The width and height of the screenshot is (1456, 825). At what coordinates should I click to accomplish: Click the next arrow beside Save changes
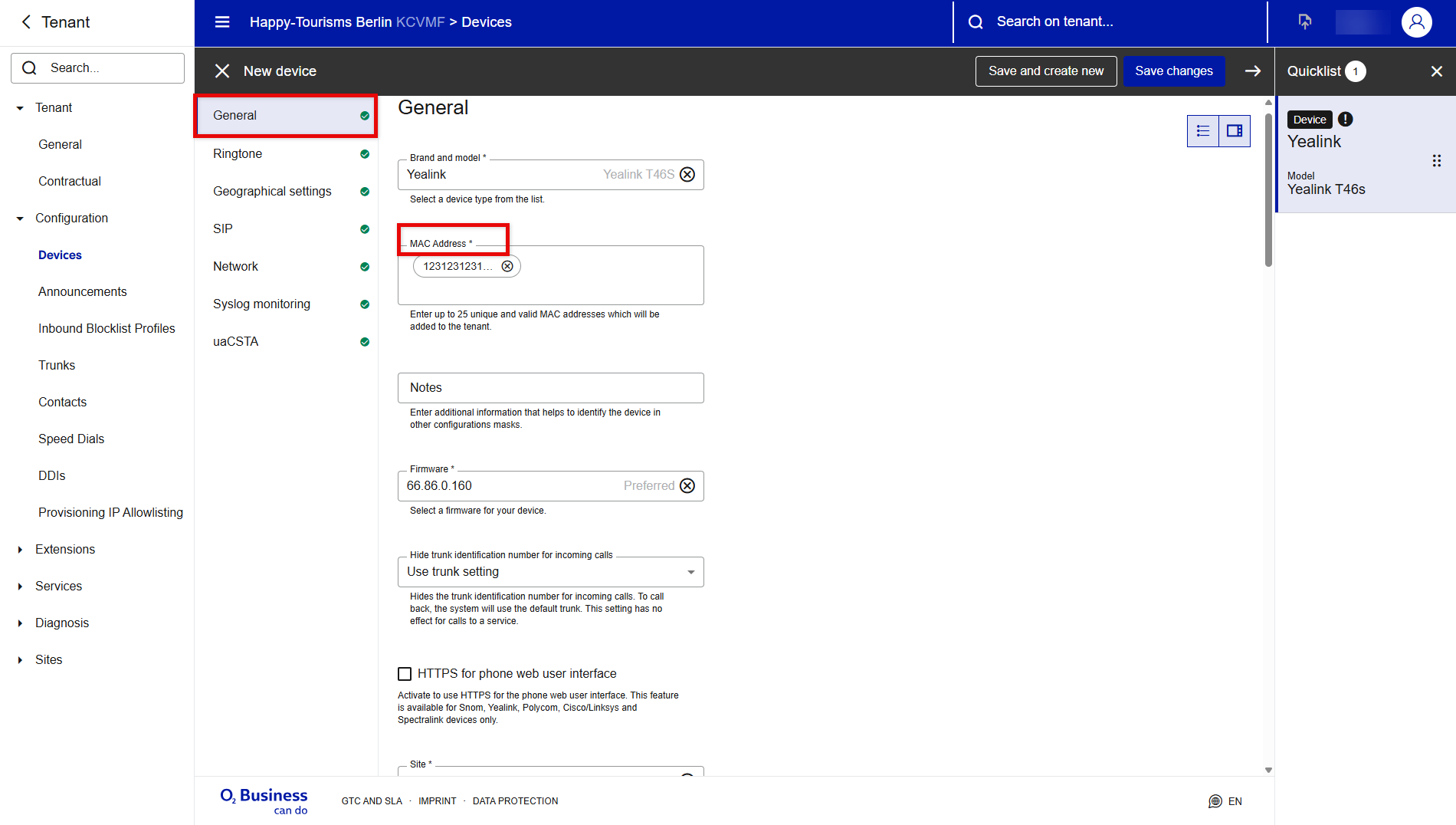click(1253, 71)
